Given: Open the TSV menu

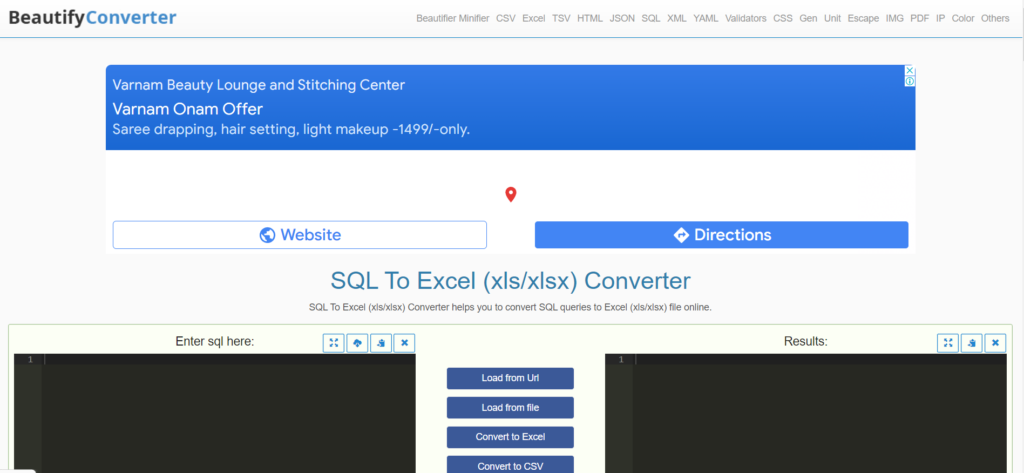Looking at the screenshot, I should point(561,18).
